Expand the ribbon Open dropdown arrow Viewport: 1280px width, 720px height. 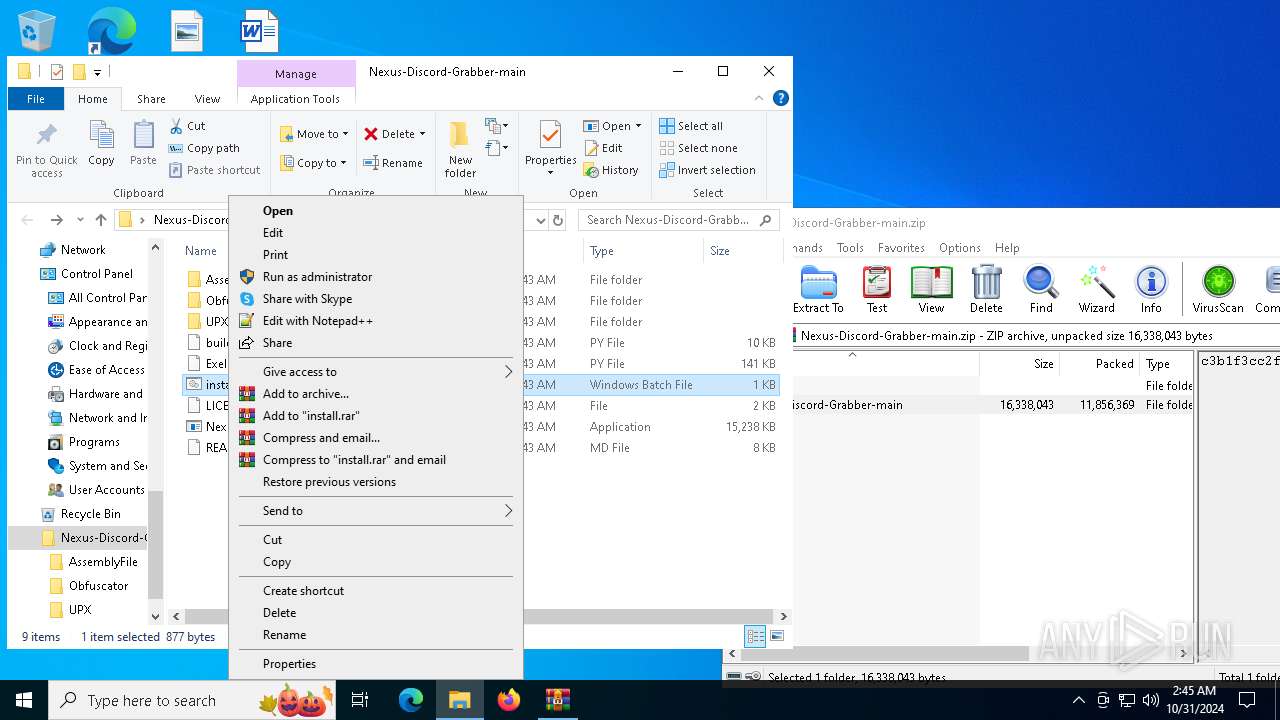pos(638,126)
